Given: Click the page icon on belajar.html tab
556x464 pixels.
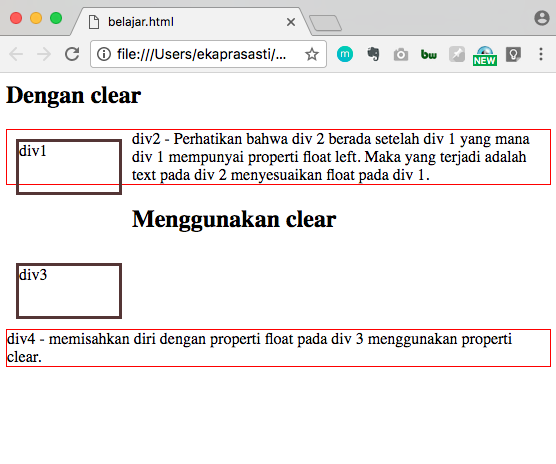Looking at the screenshot, I should [x=94, y=22].
